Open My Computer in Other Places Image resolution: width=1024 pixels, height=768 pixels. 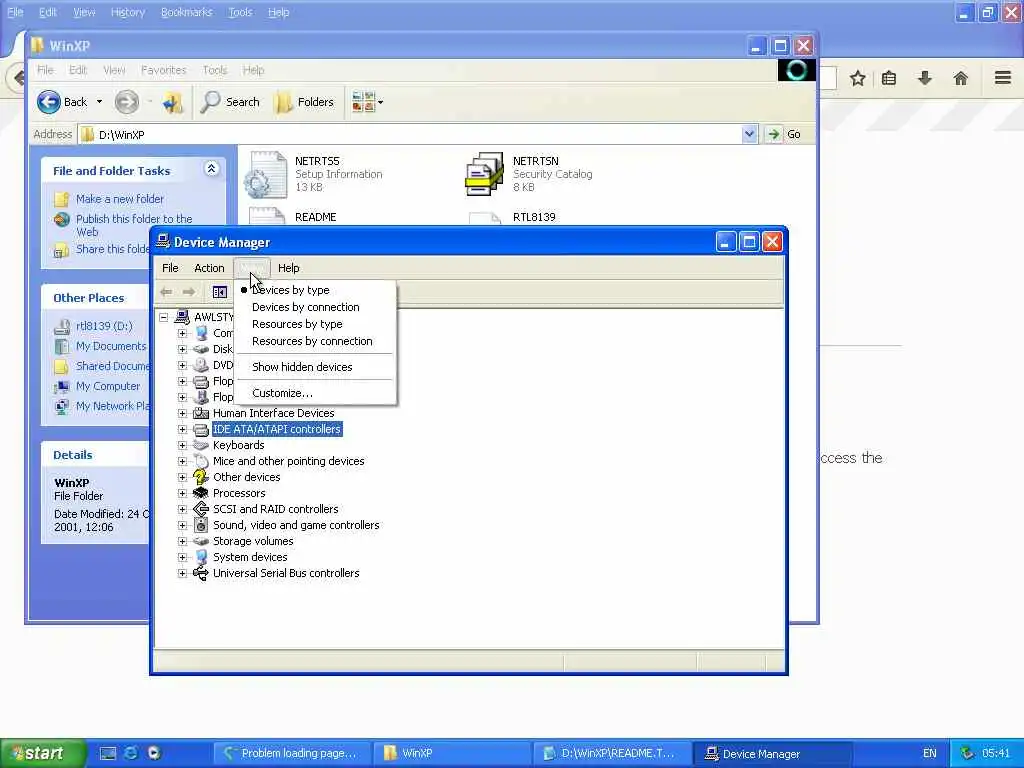[108, 386]
